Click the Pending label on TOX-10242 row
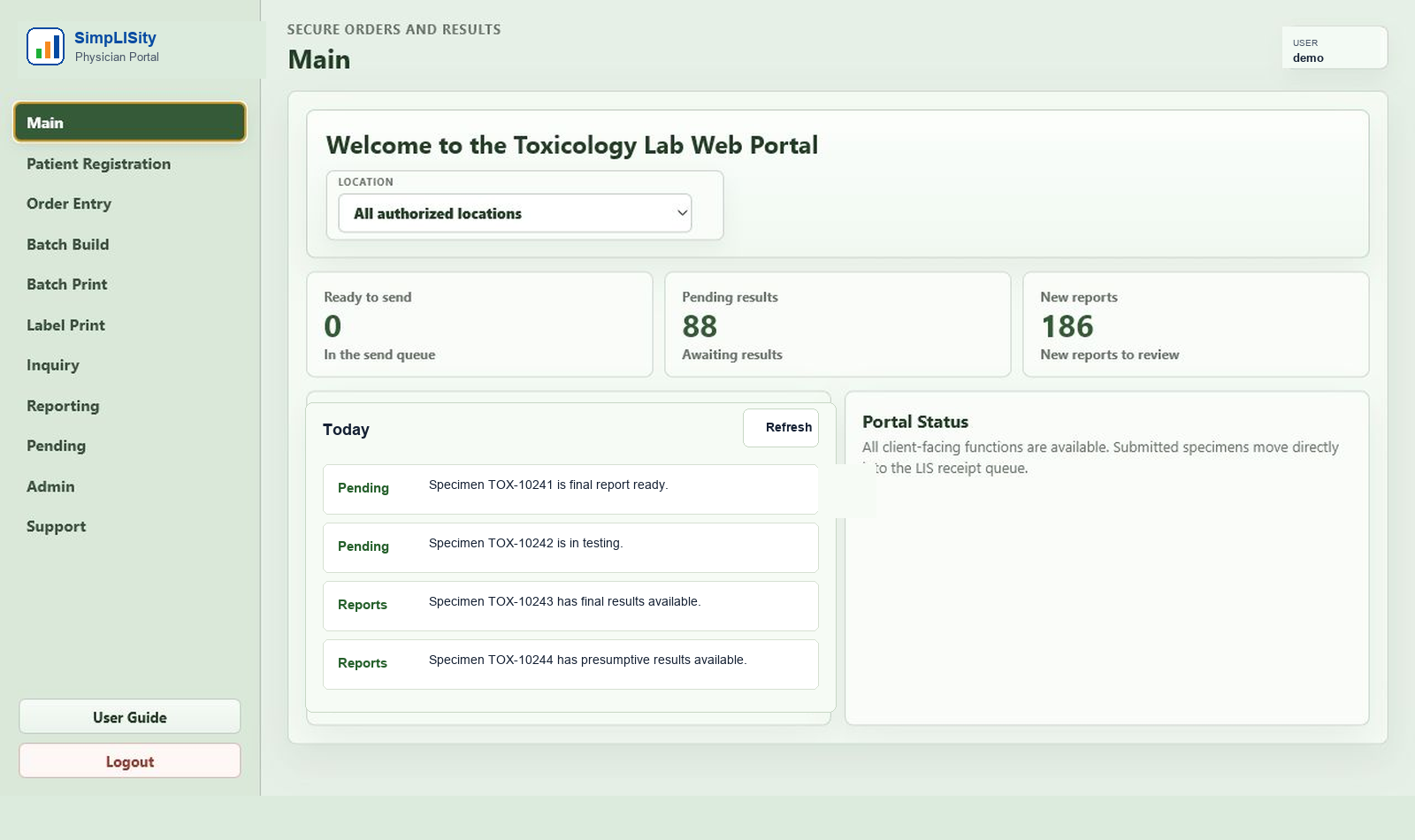The width and height of the screenshot is (1415, 840). (363, 546)
